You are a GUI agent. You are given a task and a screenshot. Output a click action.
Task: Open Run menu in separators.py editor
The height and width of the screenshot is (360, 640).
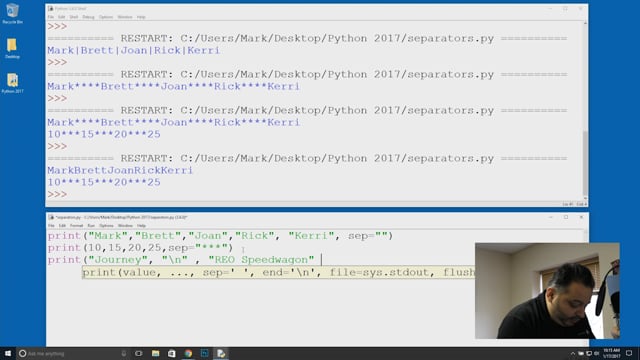[91, 226]
